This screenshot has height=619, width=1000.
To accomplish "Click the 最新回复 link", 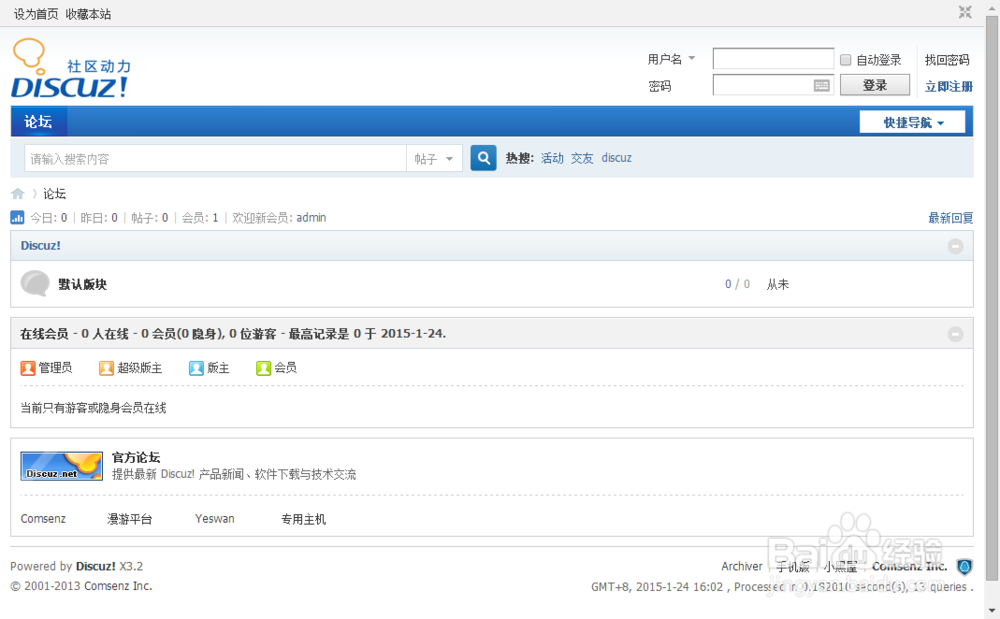I will 950,218.
